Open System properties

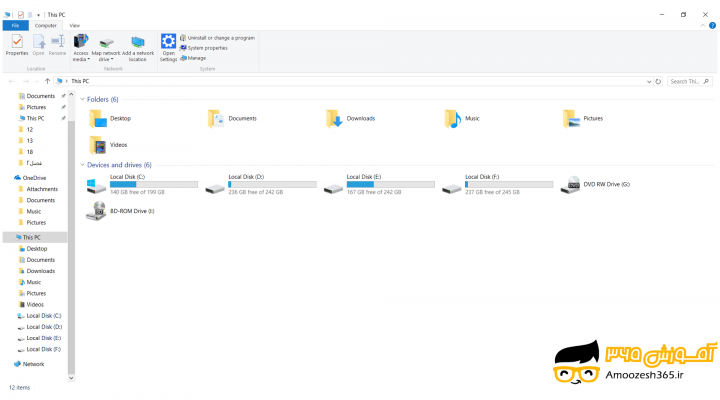click(204, 48)
